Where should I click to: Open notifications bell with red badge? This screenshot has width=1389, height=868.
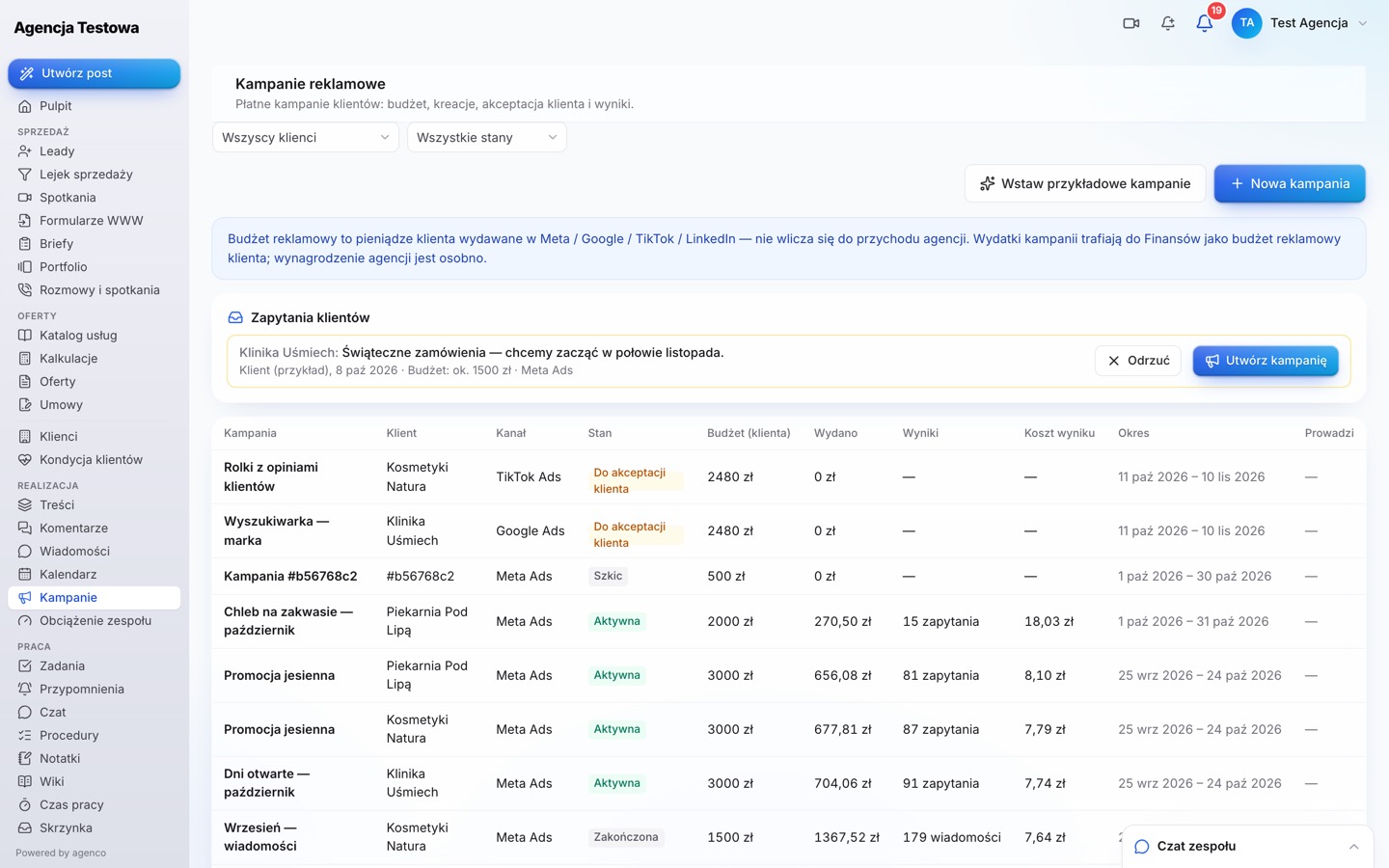point(1205,23)
